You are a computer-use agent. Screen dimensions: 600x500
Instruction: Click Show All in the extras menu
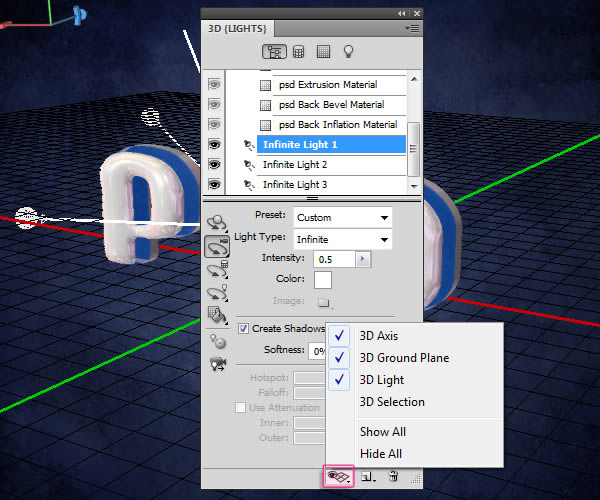coord(382,432)
